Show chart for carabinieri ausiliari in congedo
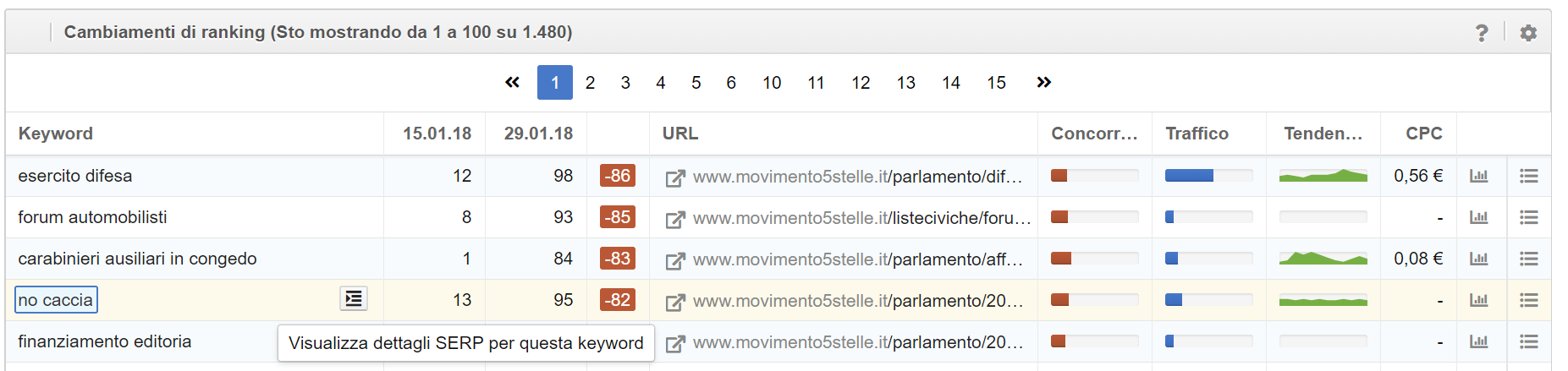Viewport: 1568px width, 371px height. point(1478,259)
